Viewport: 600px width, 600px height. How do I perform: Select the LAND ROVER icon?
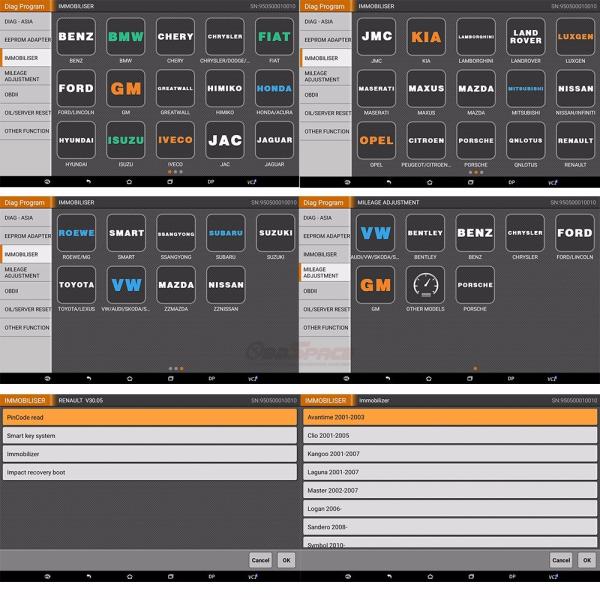click(x=526, y=37)
